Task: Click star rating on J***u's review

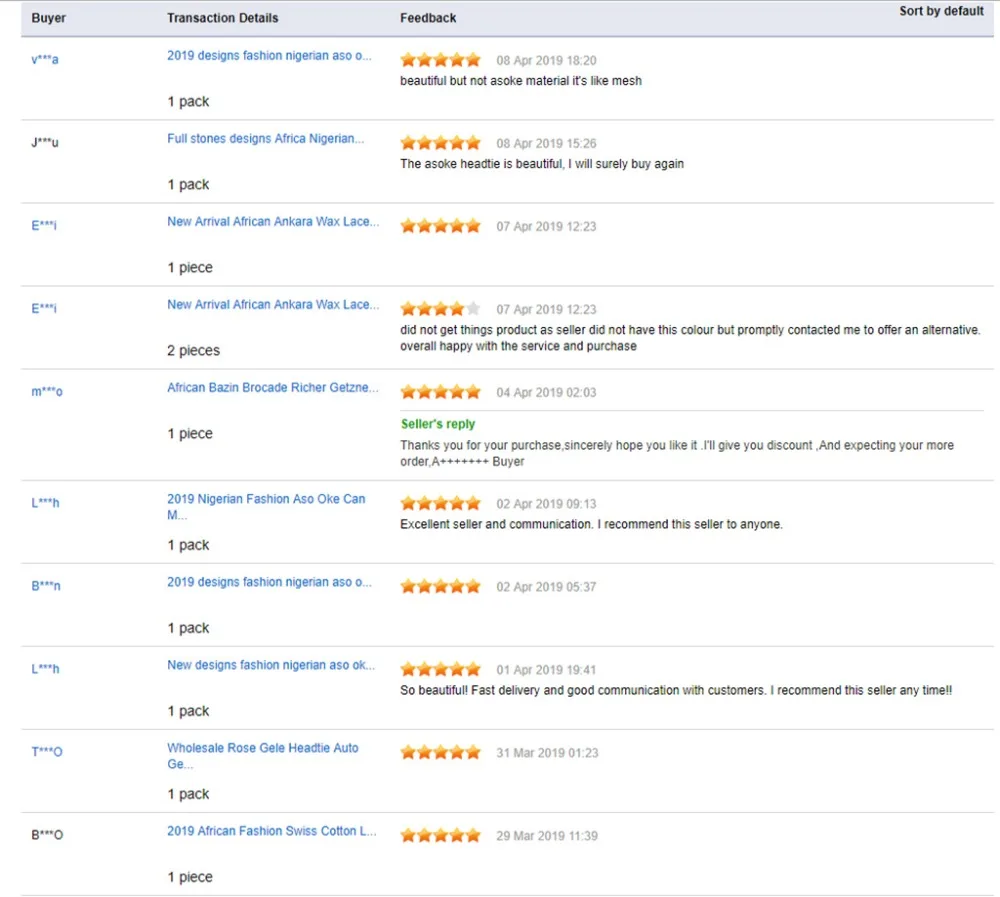Action: tap(440, 143)
